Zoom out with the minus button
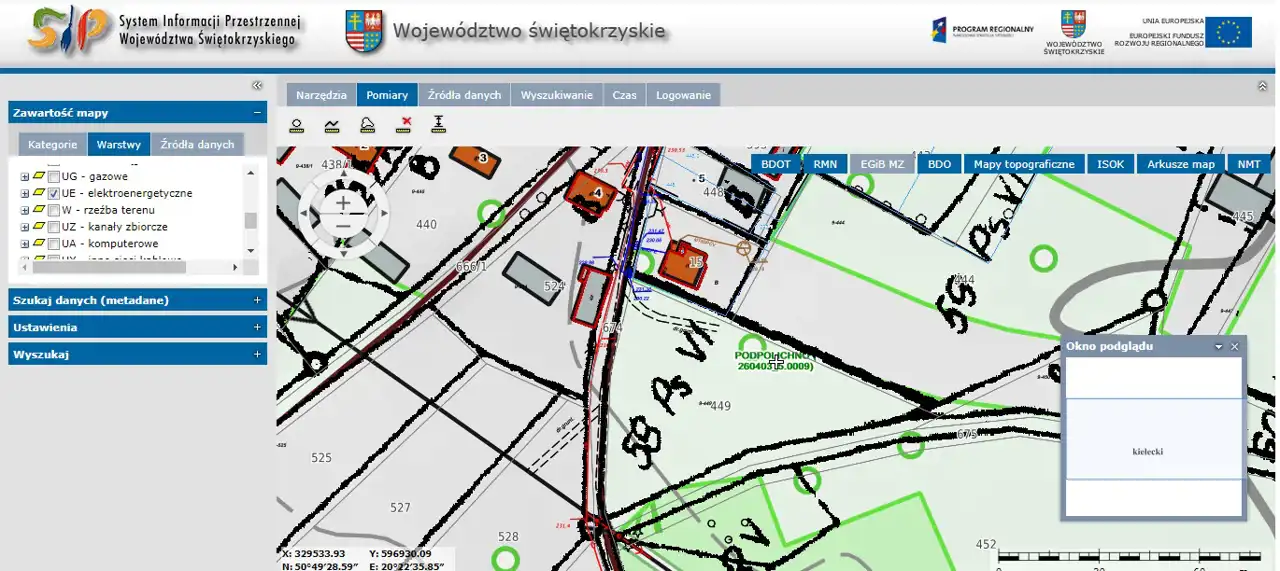This screenshot has height=571, width=1280. [x=343, y=227]
